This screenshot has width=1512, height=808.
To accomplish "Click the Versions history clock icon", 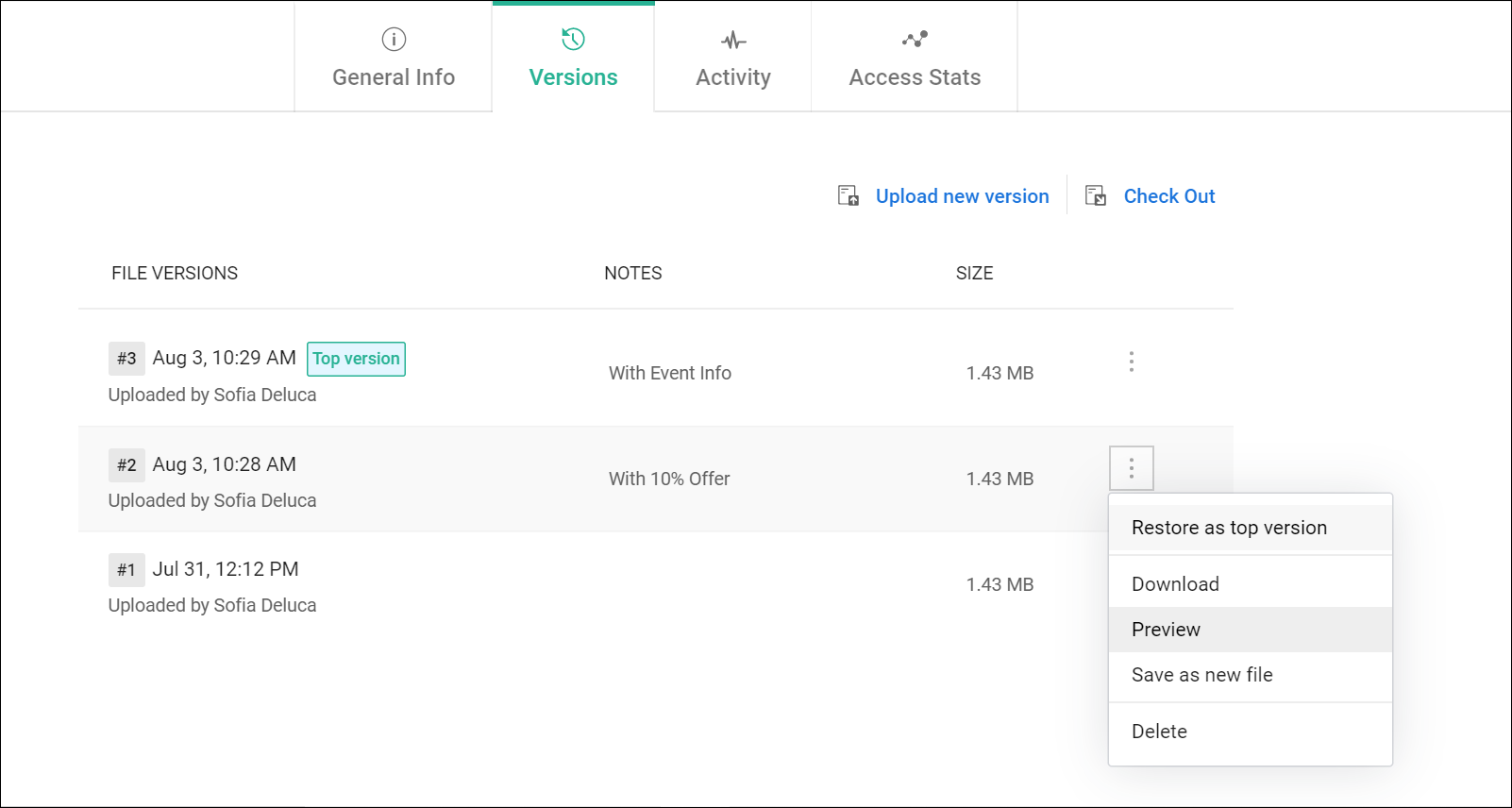I will pos(573,40).
